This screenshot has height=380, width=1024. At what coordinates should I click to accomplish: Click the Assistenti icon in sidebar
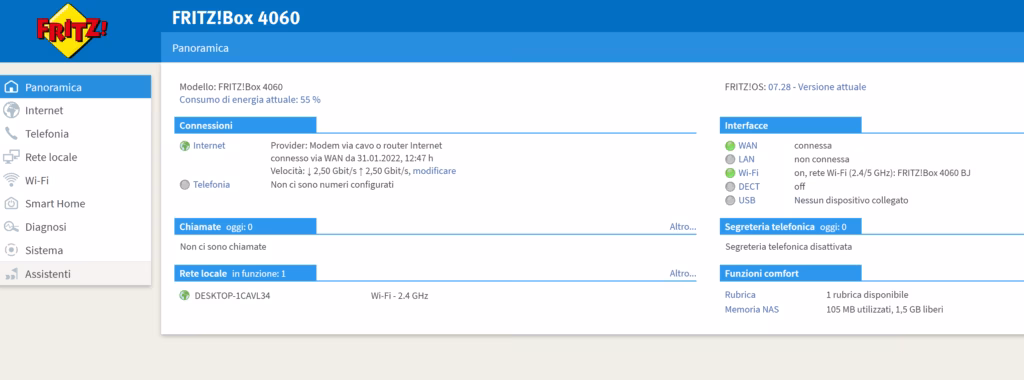(11, 274)
